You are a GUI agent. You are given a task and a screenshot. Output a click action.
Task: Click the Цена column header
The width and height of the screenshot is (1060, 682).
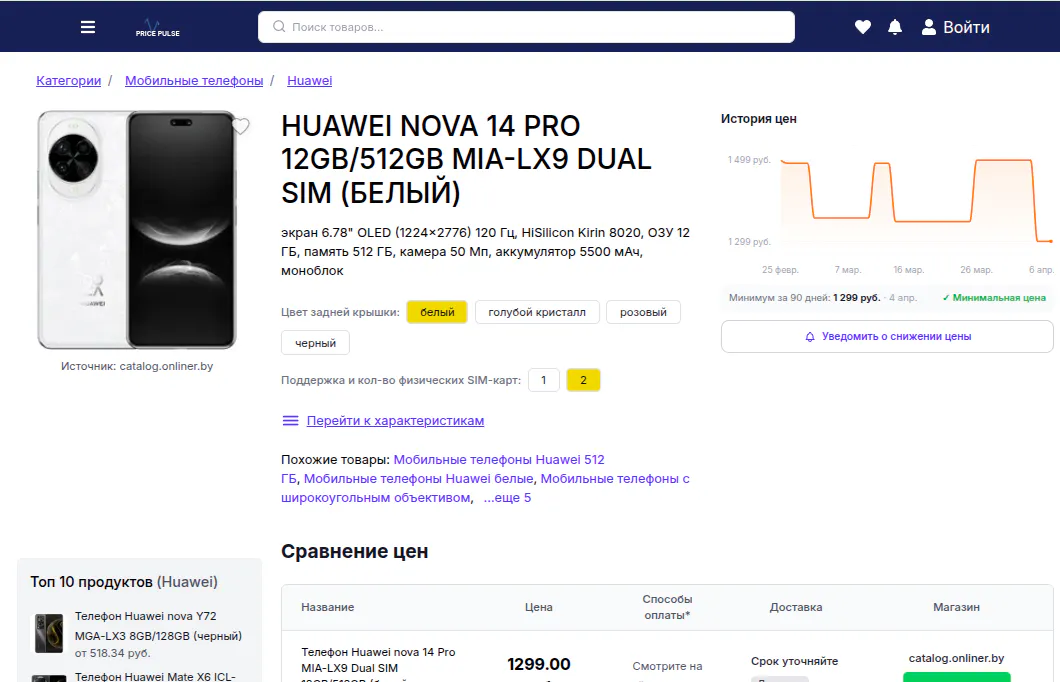(x=539, y=607)
